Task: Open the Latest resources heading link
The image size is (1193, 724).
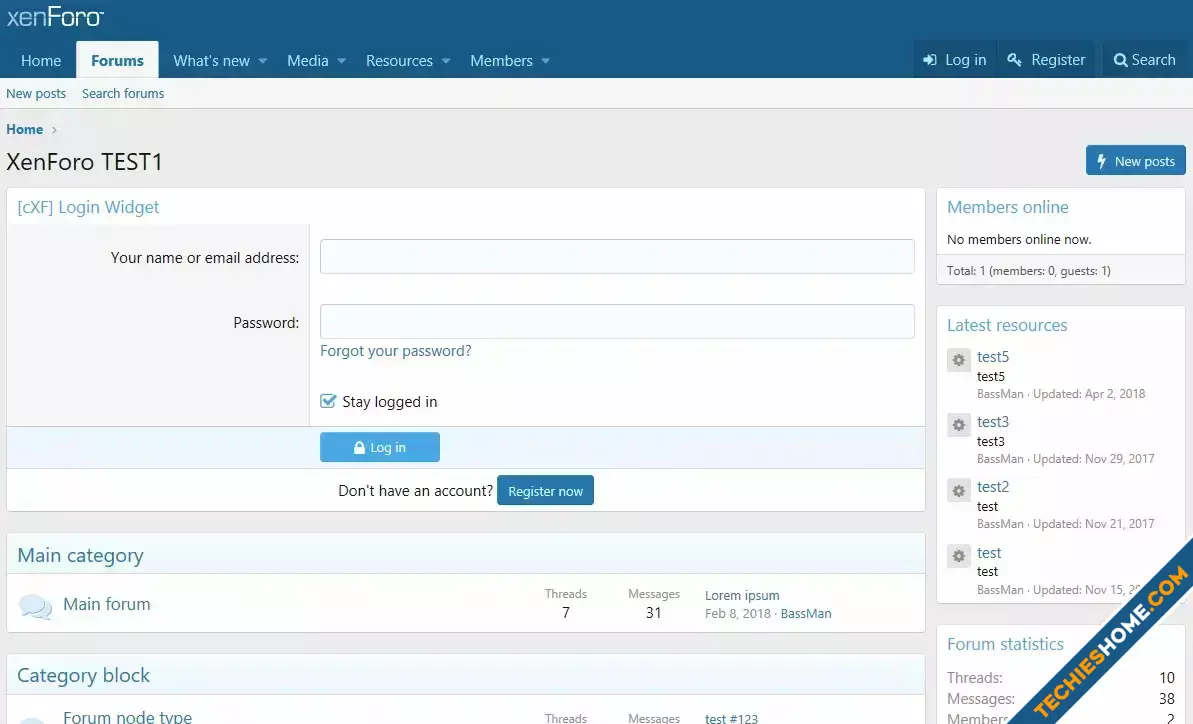Action: tap(1007, 325)
